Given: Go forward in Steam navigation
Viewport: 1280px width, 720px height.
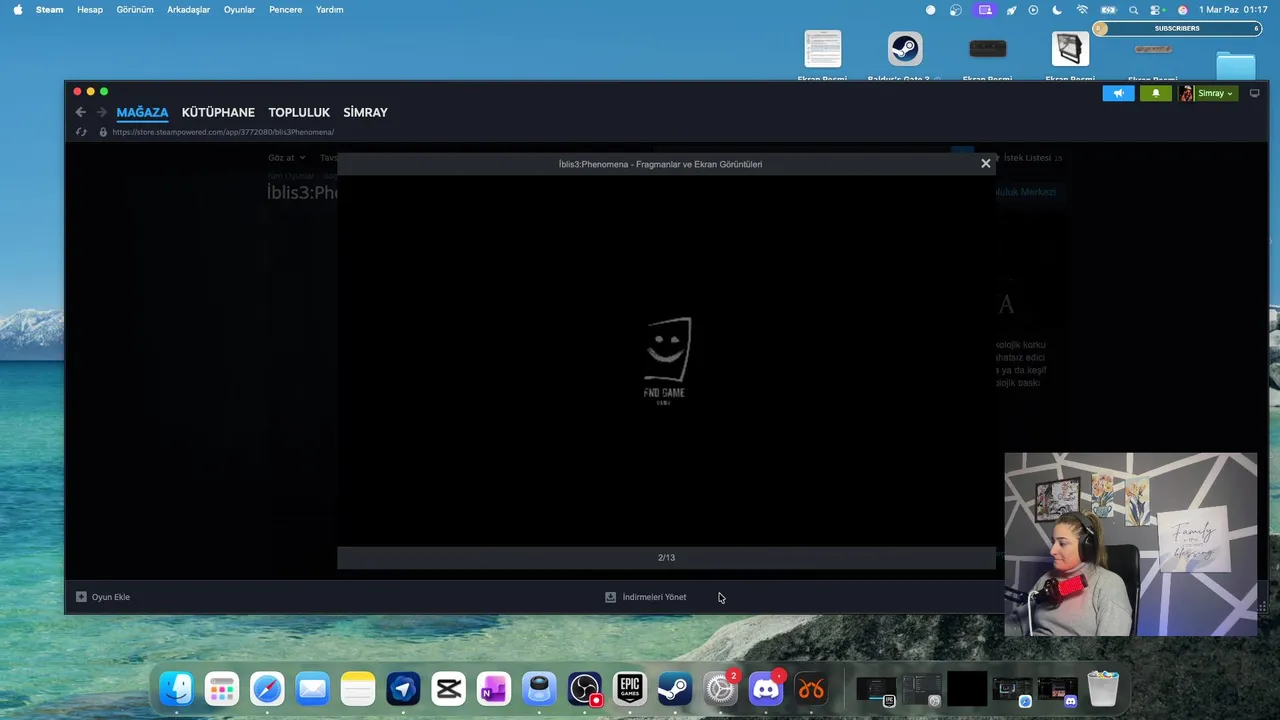Looking at the screenshot, I should 101,112.
